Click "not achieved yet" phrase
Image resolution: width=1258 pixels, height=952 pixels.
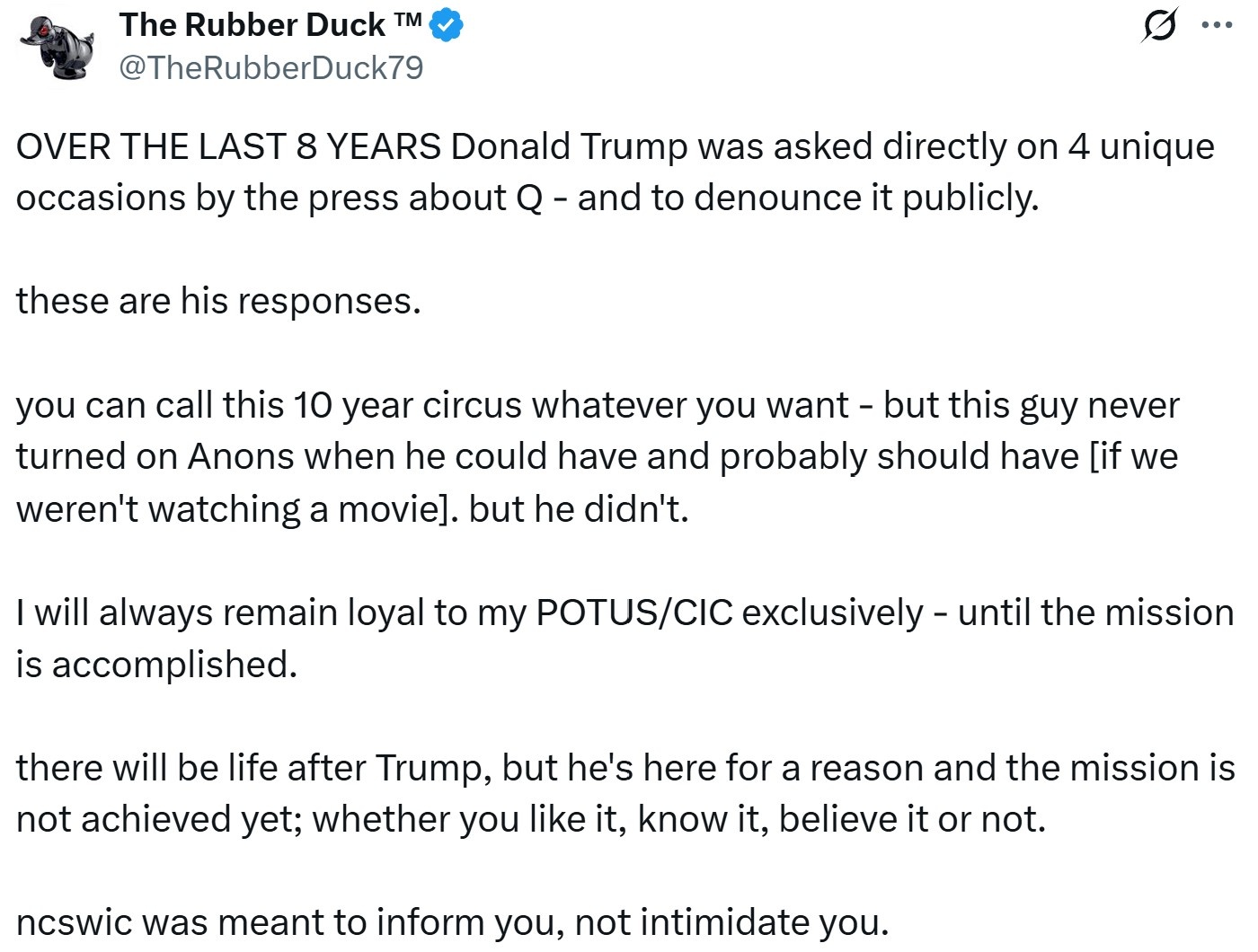(x=157, y=819)
